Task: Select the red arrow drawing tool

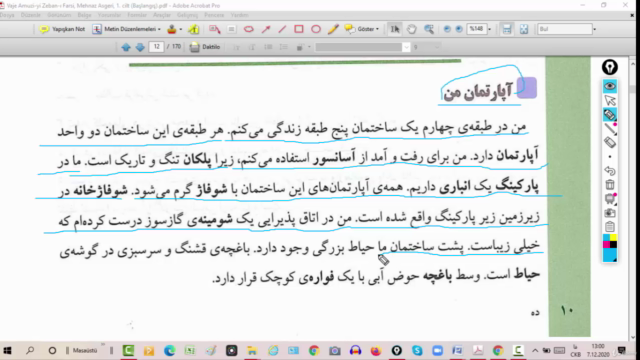Action: coord(266,29)
